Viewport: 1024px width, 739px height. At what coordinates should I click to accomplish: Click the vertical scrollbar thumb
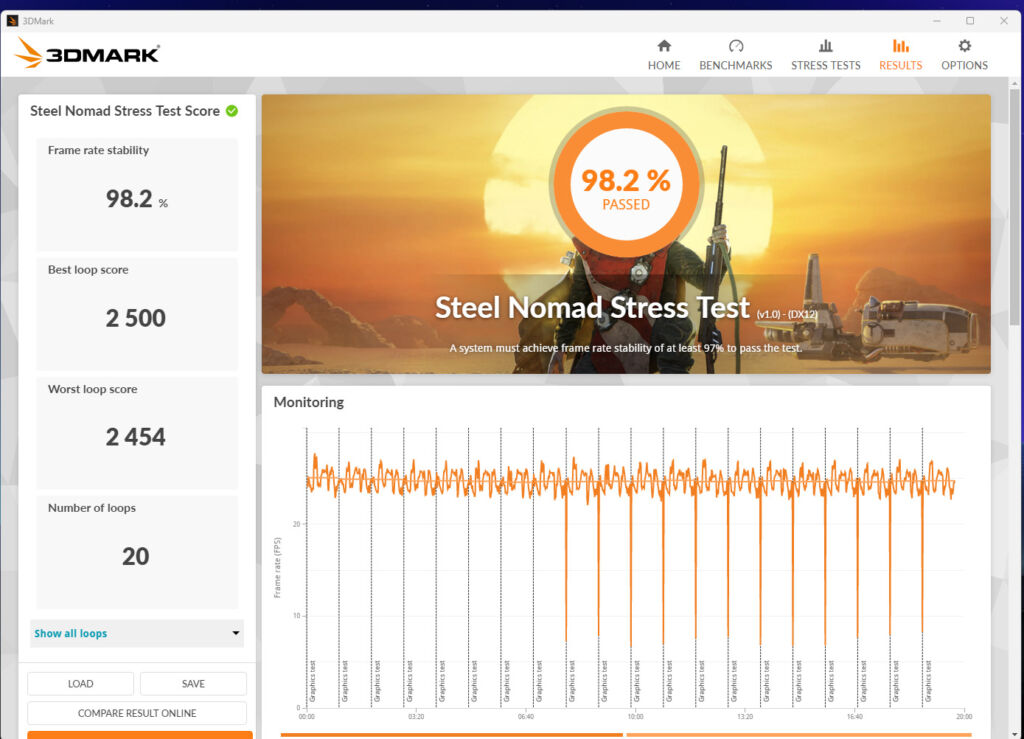tap(1014, 206)
